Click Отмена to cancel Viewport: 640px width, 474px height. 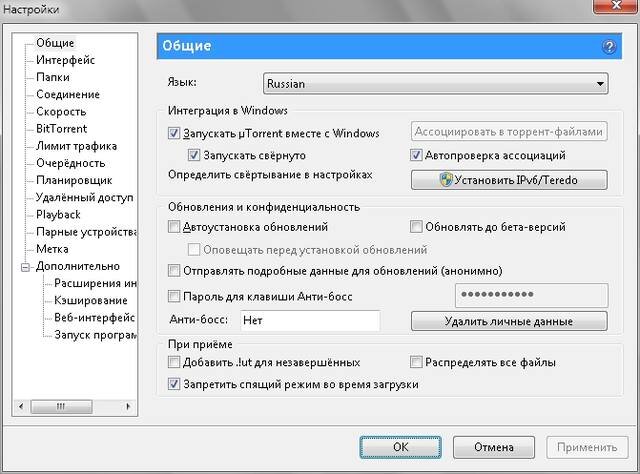point(494,447)
